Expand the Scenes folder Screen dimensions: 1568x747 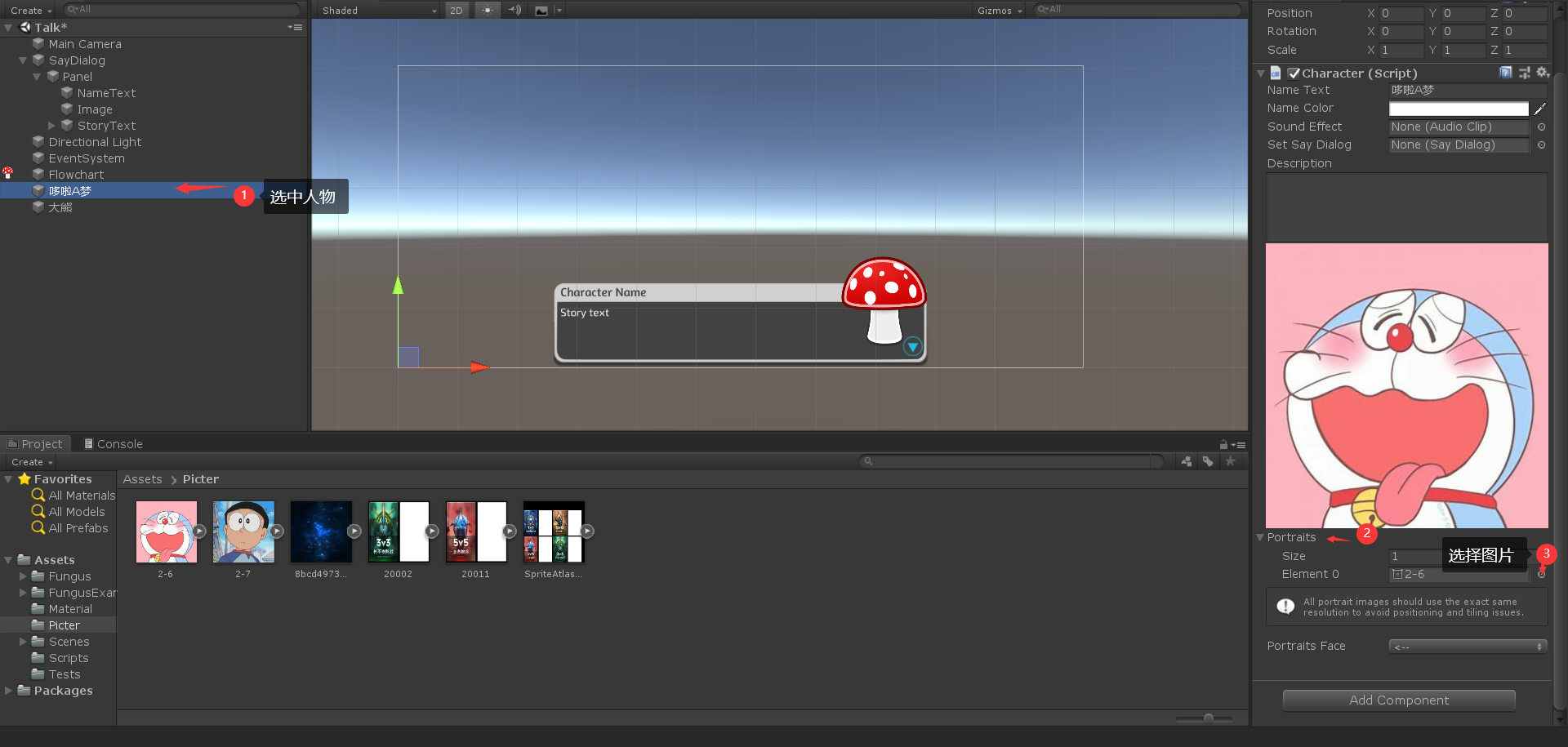pyautogui.click(x=23, y=642)
